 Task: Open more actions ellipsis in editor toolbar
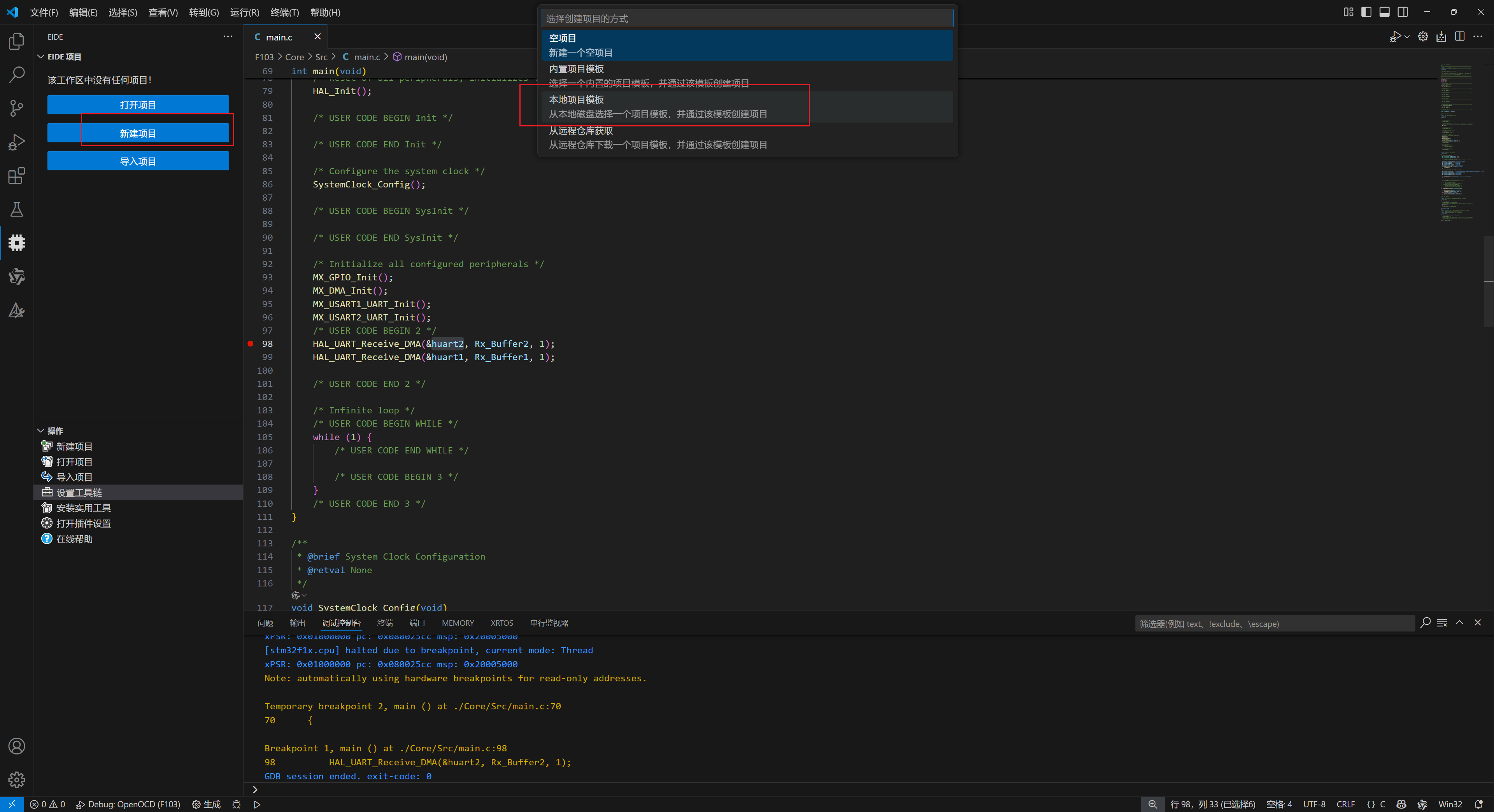pos(1478,37)
